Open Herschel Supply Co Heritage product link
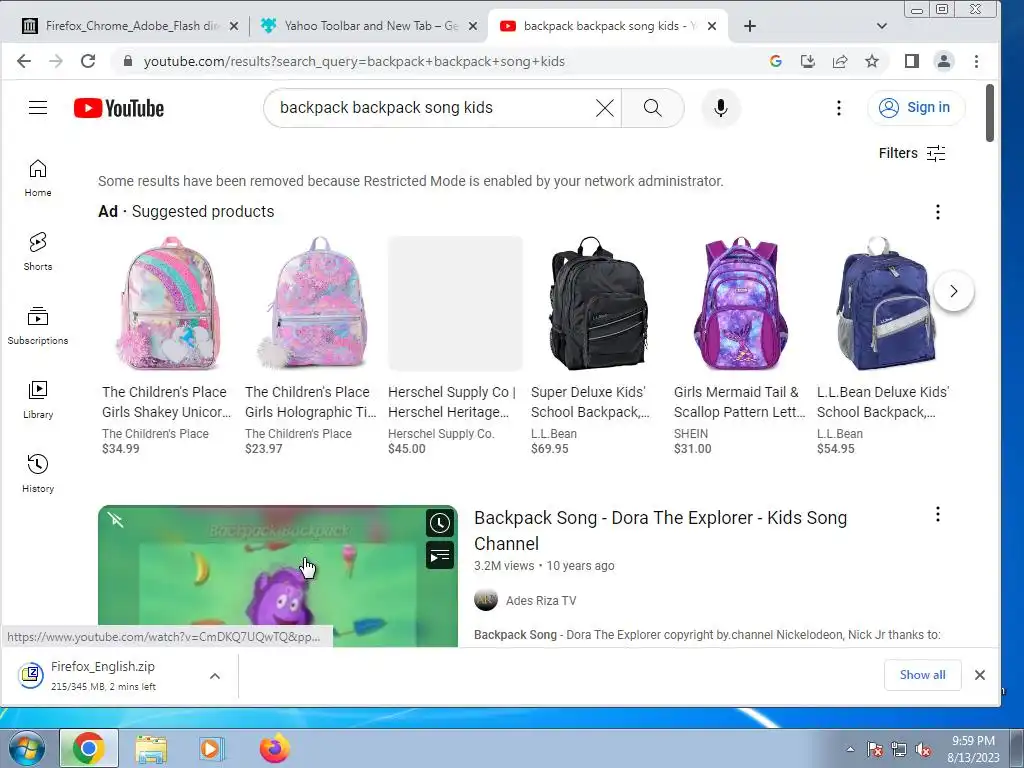1024x768 pixels. click(452, 402)
